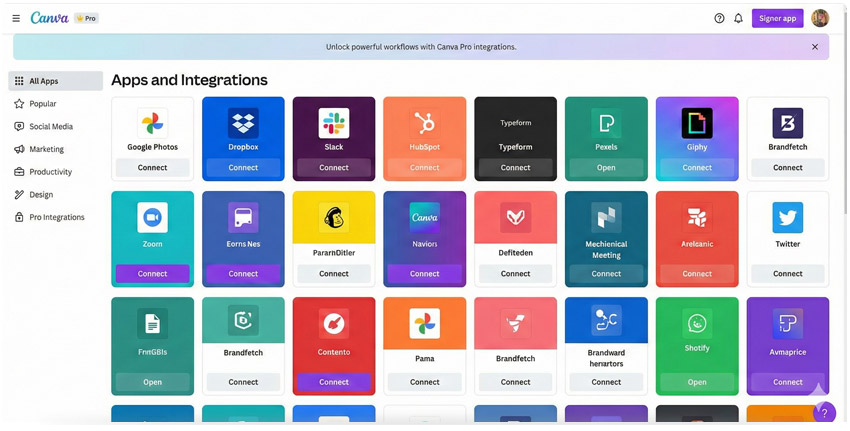Click the Pro crown badge beside Canva logo
Viewport: 850px width, 431px height.
click(86, 18)
